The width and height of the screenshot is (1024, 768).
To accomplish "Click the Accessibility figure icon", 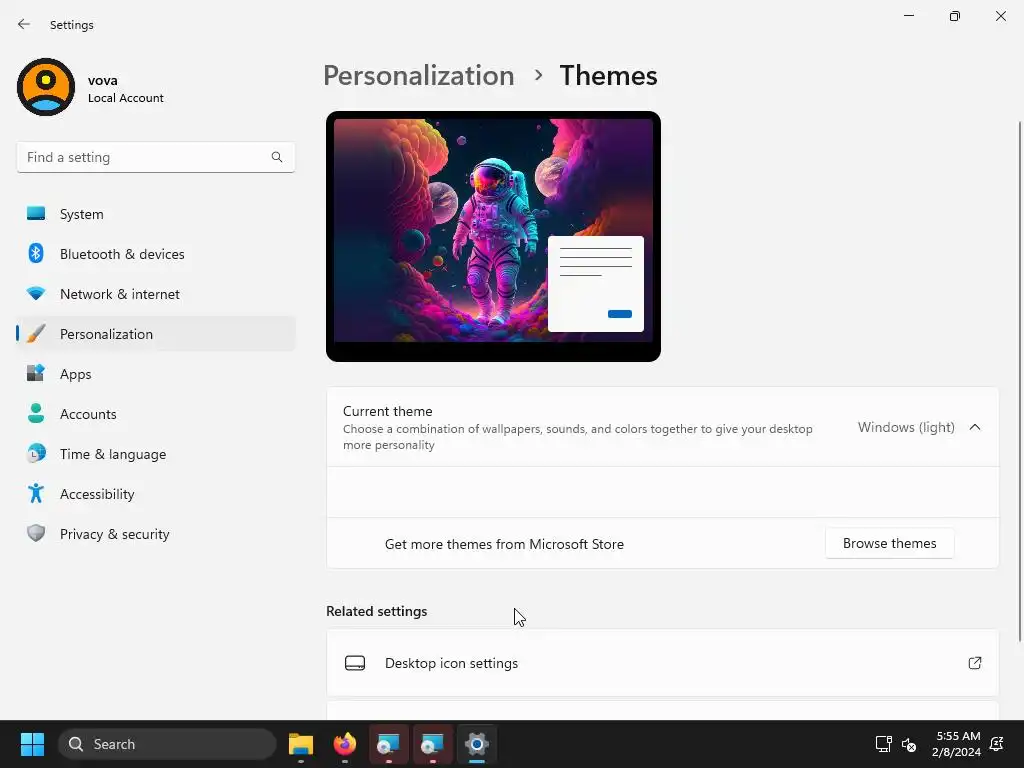I will (36, 493).
